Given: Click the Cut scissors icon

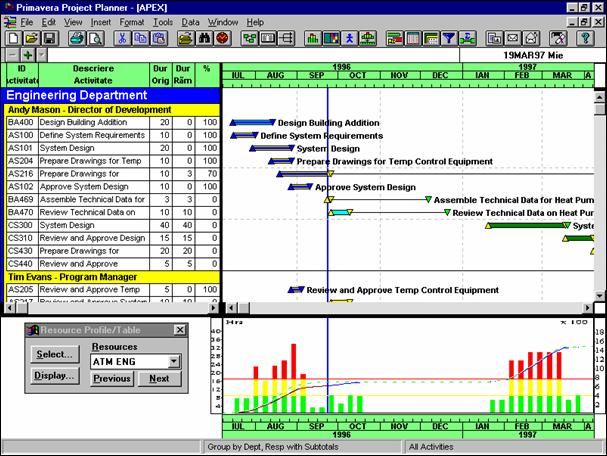Looking at the screenshot, I should (x=123, y=38).
